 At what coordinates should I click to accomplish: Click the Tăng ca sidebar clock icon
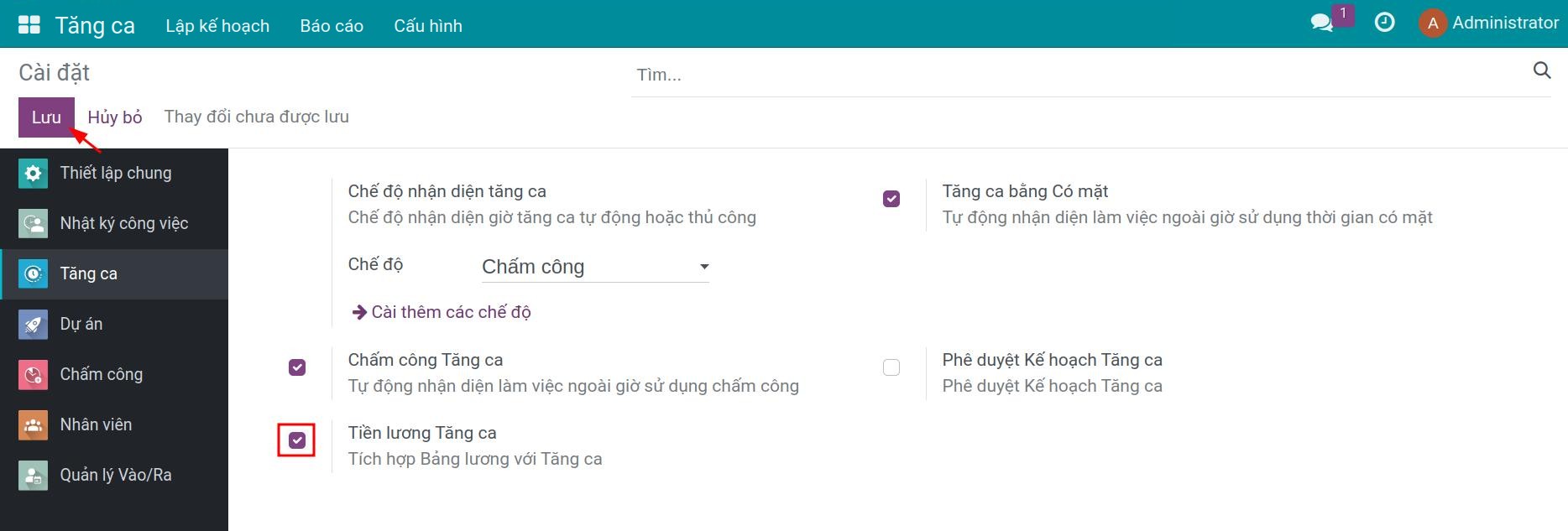33,274
